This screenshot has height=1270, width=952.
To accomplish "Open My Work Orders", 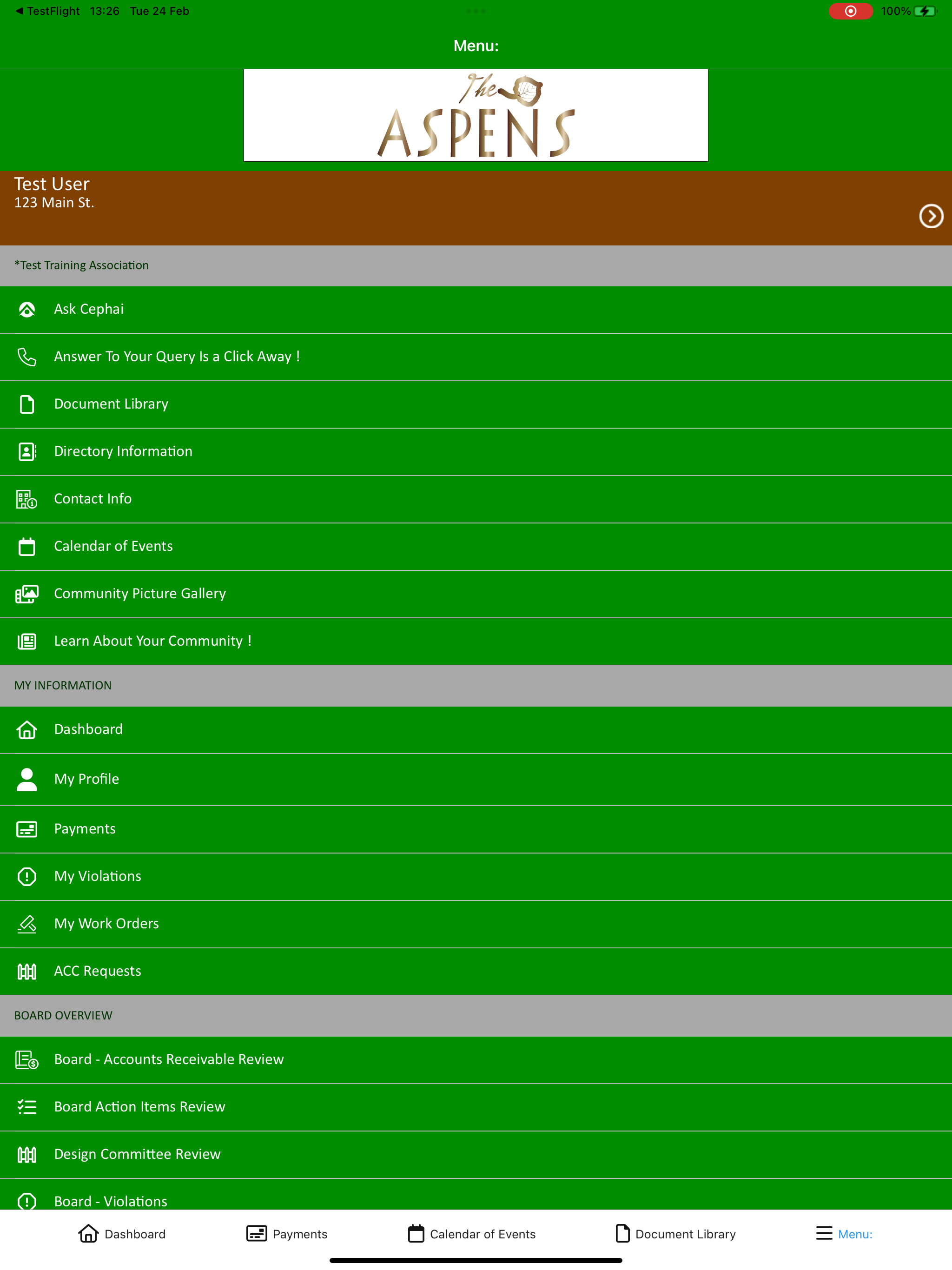I will point(476,924).
